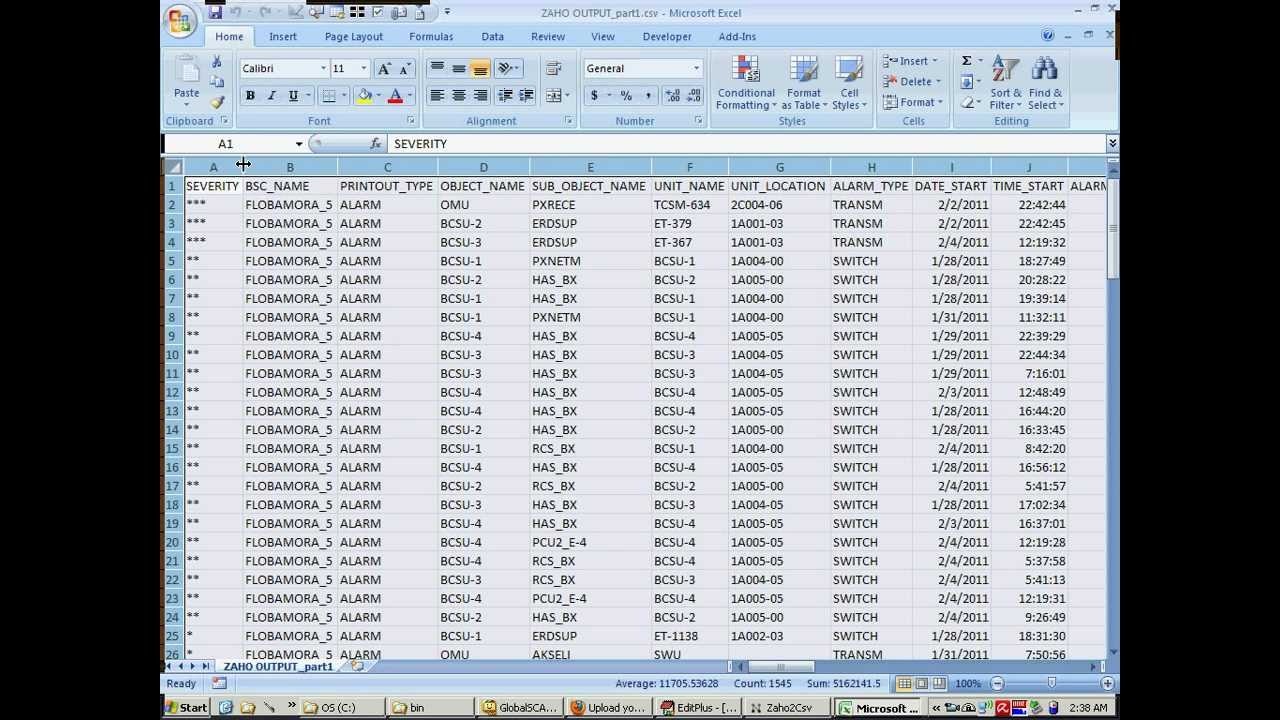1280x720 pixels.
Task: Toggle Bold formatting
Action: (250, 96)
